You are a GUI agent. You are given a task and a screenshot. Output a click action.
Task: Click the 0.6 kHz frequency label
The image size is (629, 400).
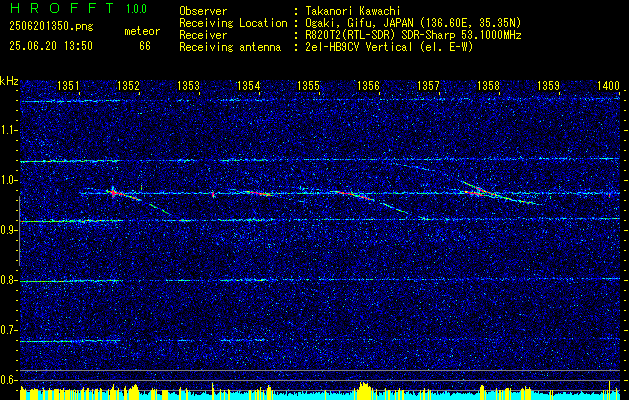tap(9, 380)
